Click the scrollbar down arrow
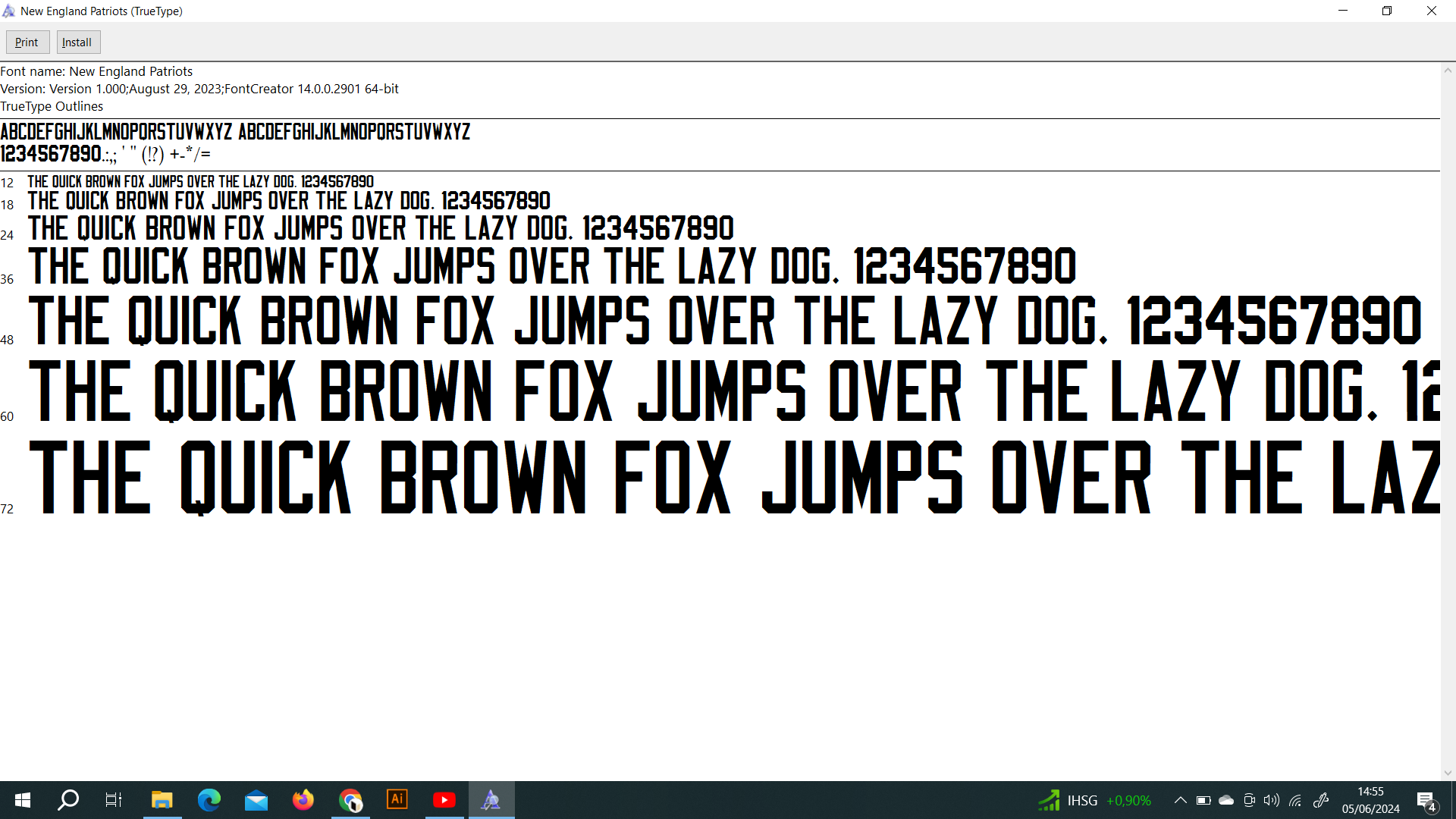This screenshot has width=1456, height=819. [1448, 773]
